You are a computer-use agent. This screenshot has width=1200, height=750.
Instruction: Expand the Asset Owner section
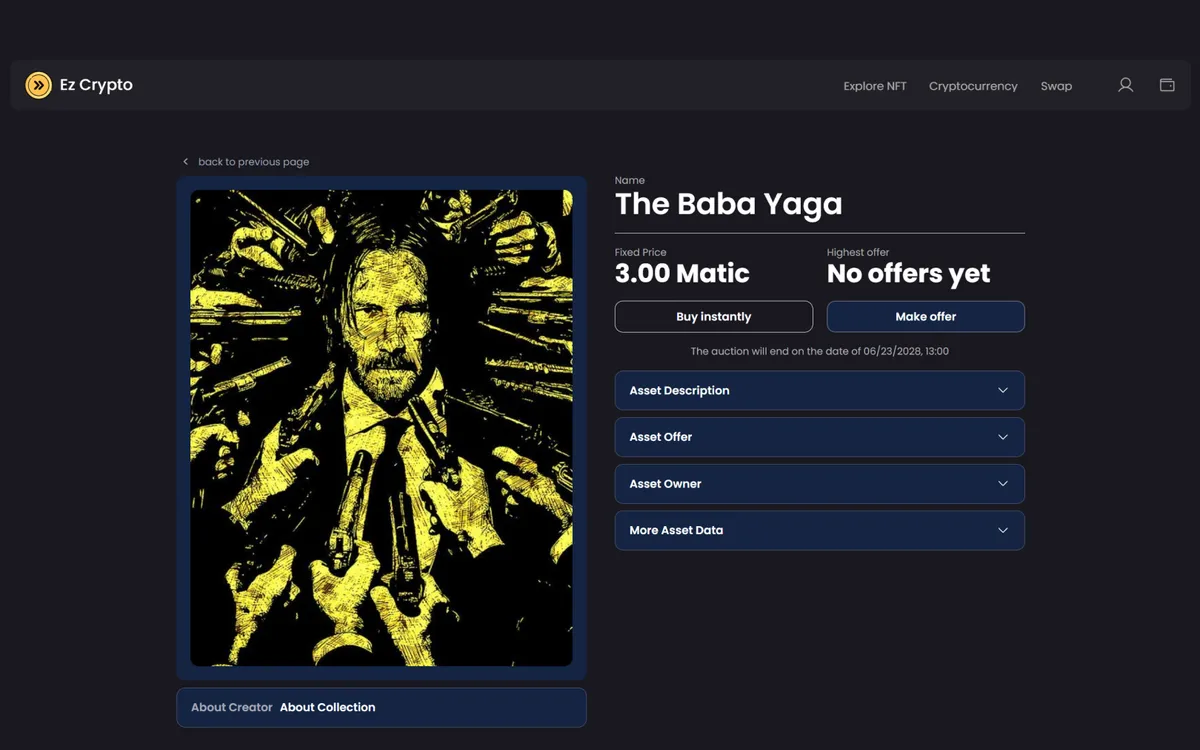[820, 484]
